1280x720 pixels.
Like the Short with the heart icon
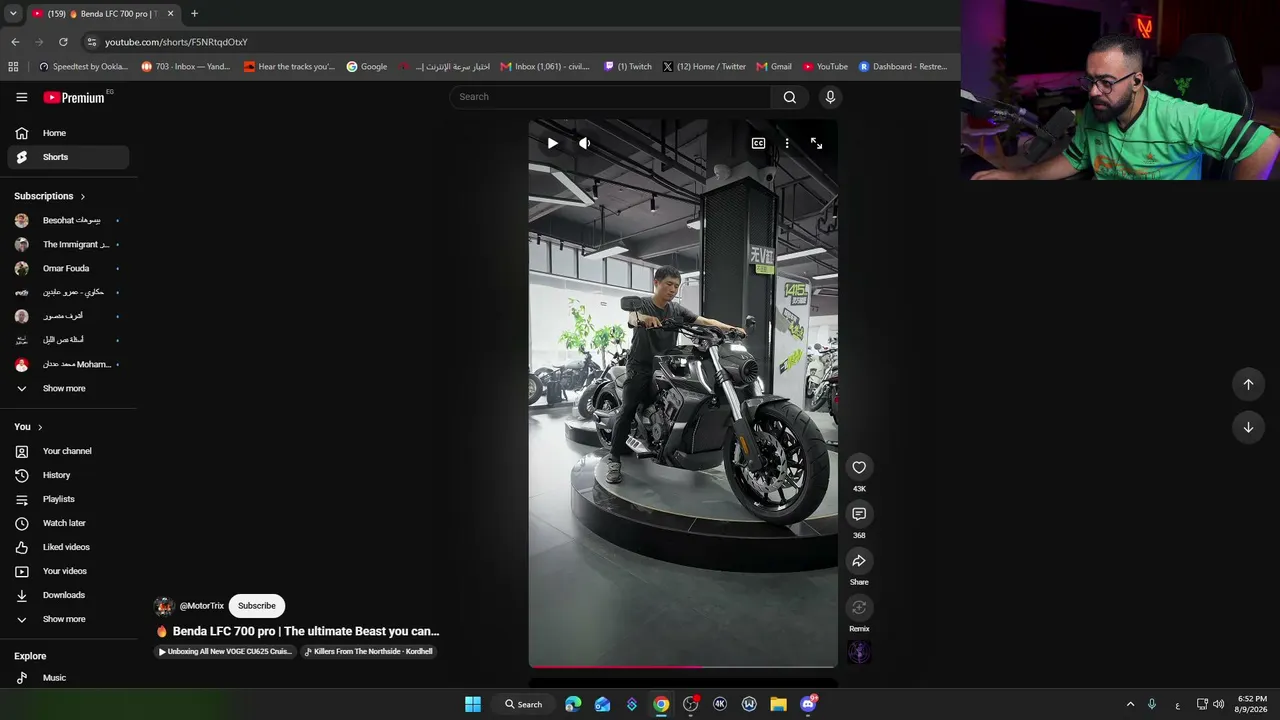click(859, 467)
